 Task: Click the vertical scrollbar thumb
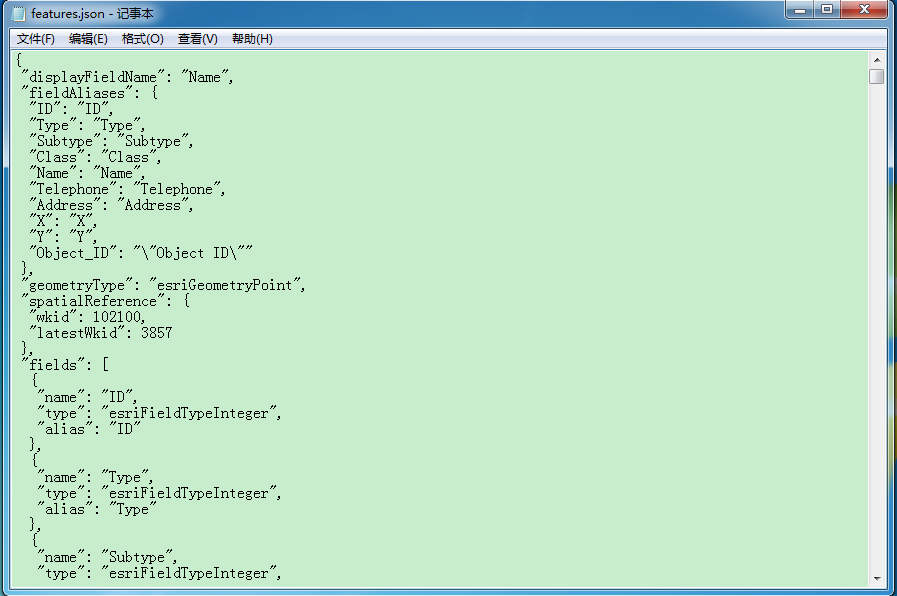pyautogui.click(x=876, y=76)
